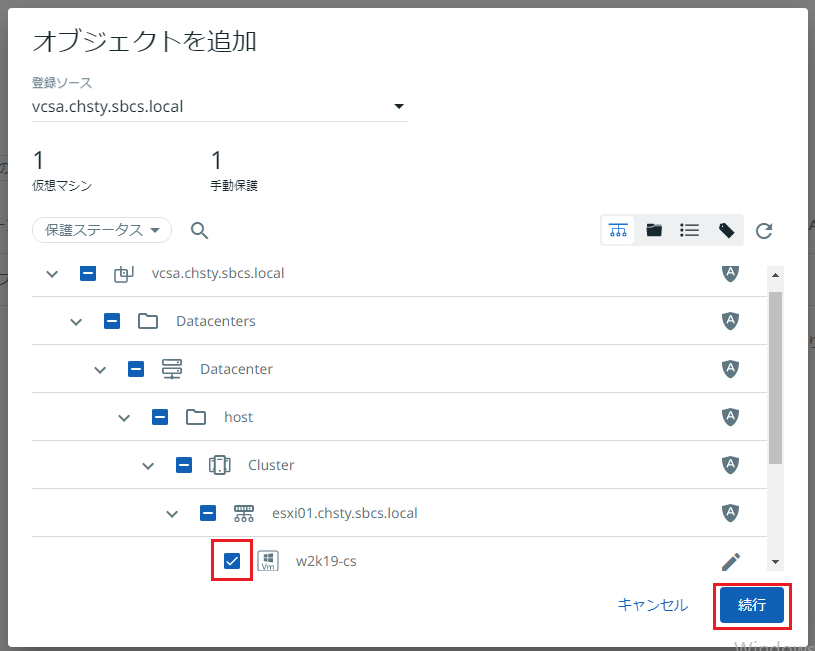Click the 仮想マシン count label
This screenshot has width=815, height=651.
pos(62,186)
